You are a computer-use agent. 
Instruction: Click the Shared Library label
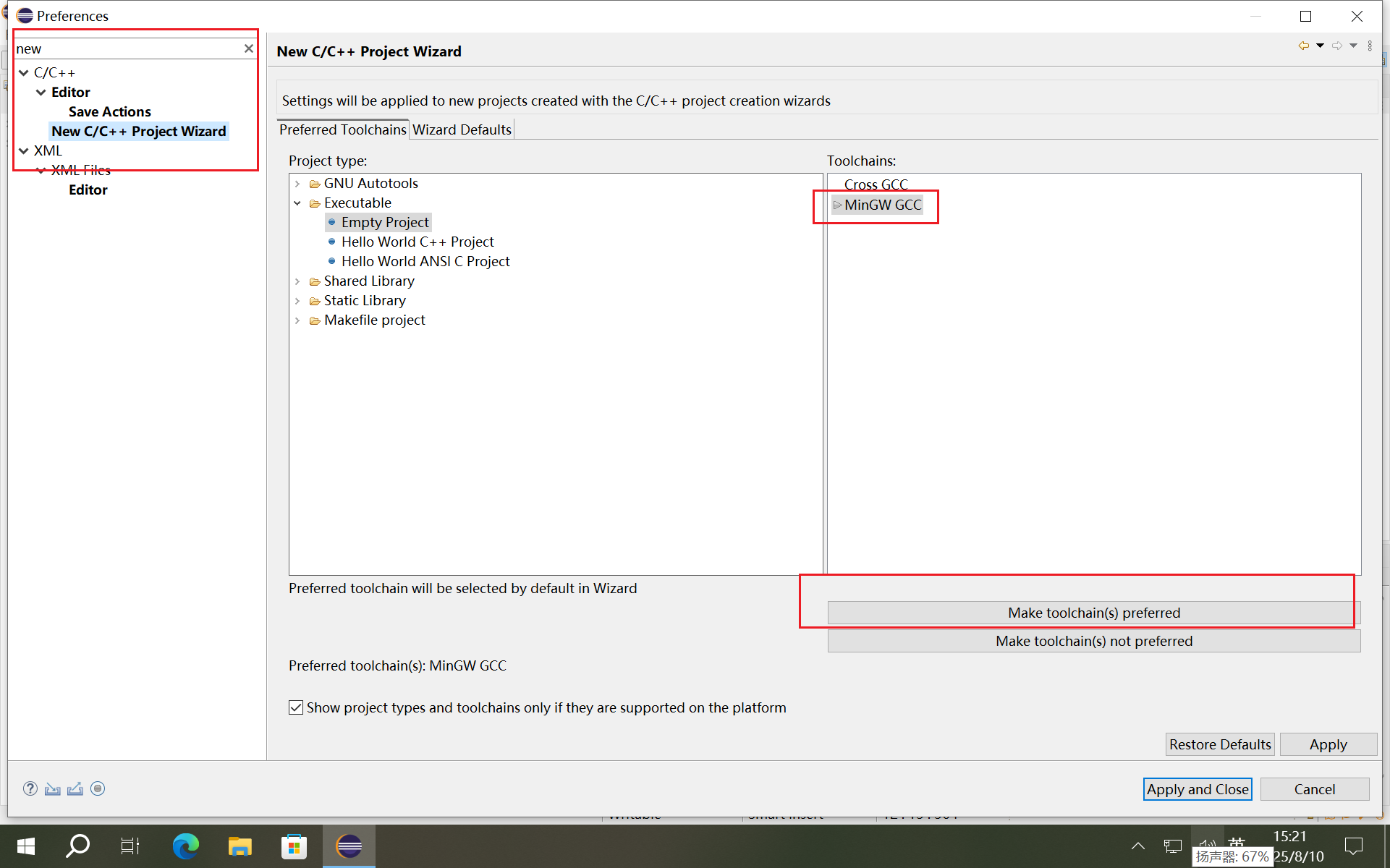(369, 281)
